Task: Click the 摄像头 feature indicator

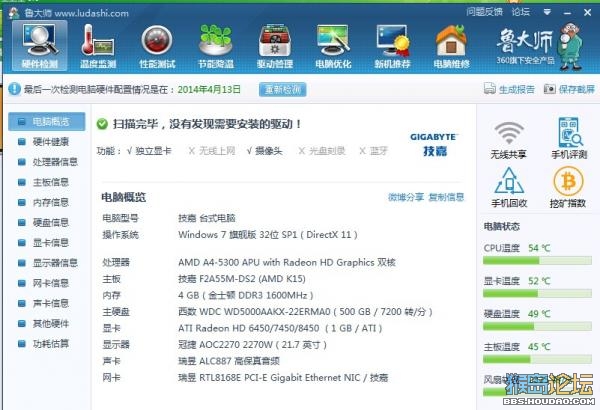Action: point(264,151)
